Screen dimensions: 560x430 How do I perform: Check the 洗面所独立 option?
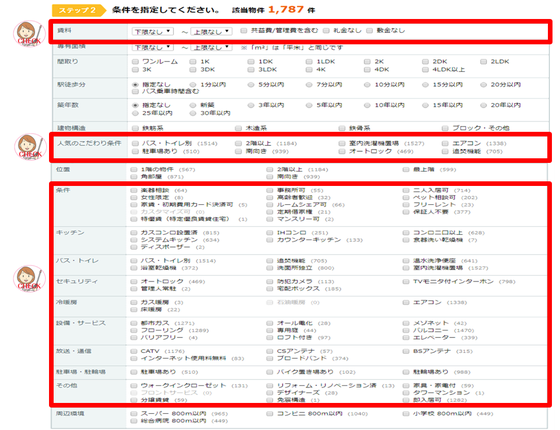[x=270, y=268]
